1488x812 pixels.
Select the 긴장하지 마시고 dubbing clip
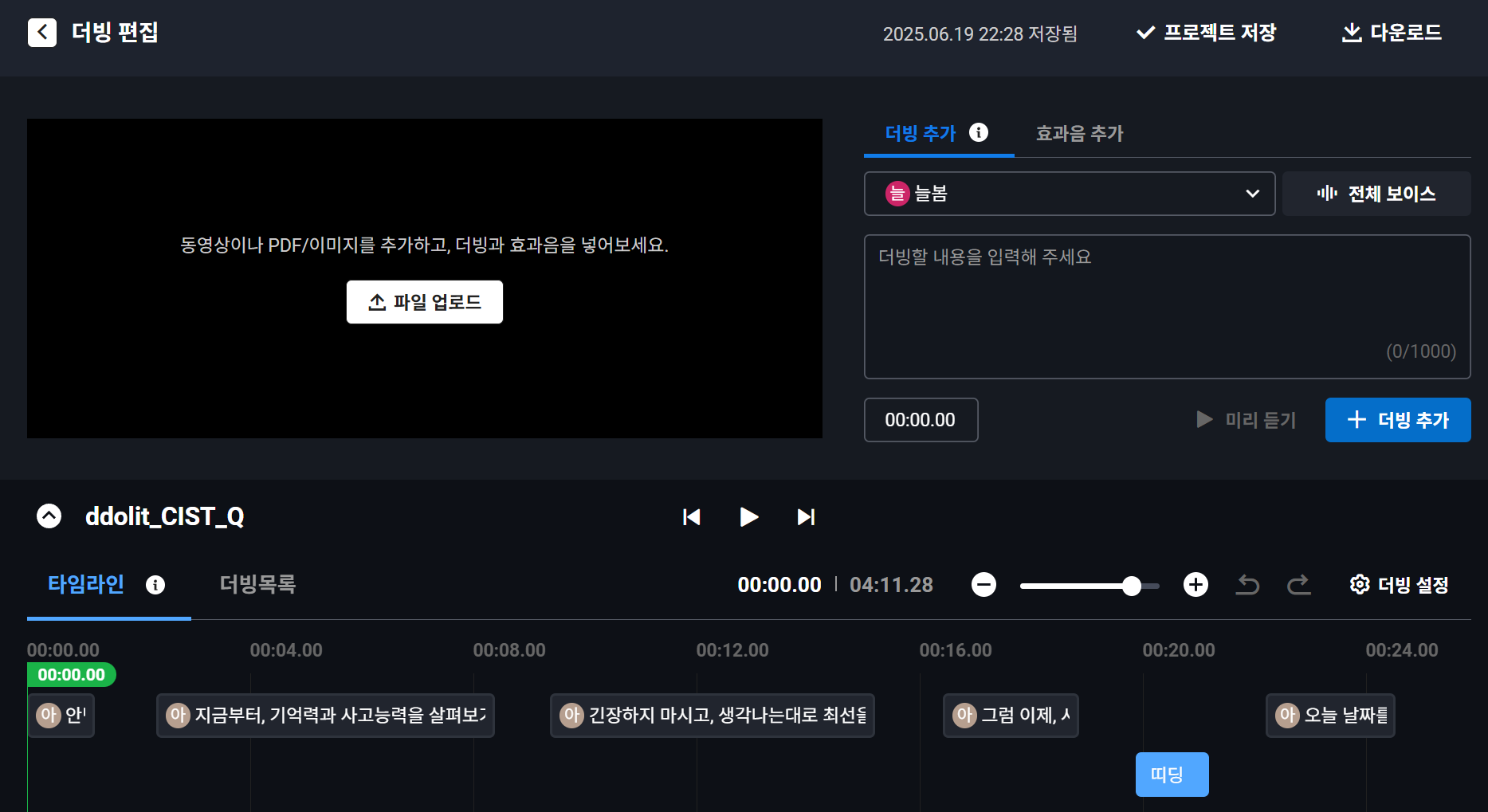[x=713, y=716]
